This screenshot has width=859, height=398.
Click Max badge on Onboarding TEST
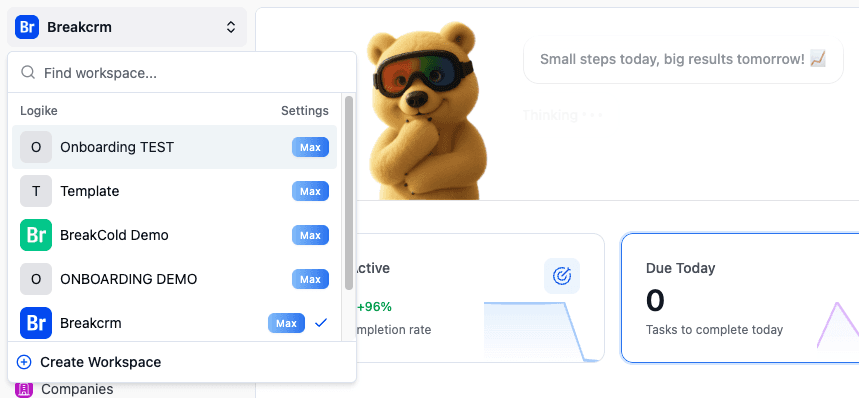(310, 147)
